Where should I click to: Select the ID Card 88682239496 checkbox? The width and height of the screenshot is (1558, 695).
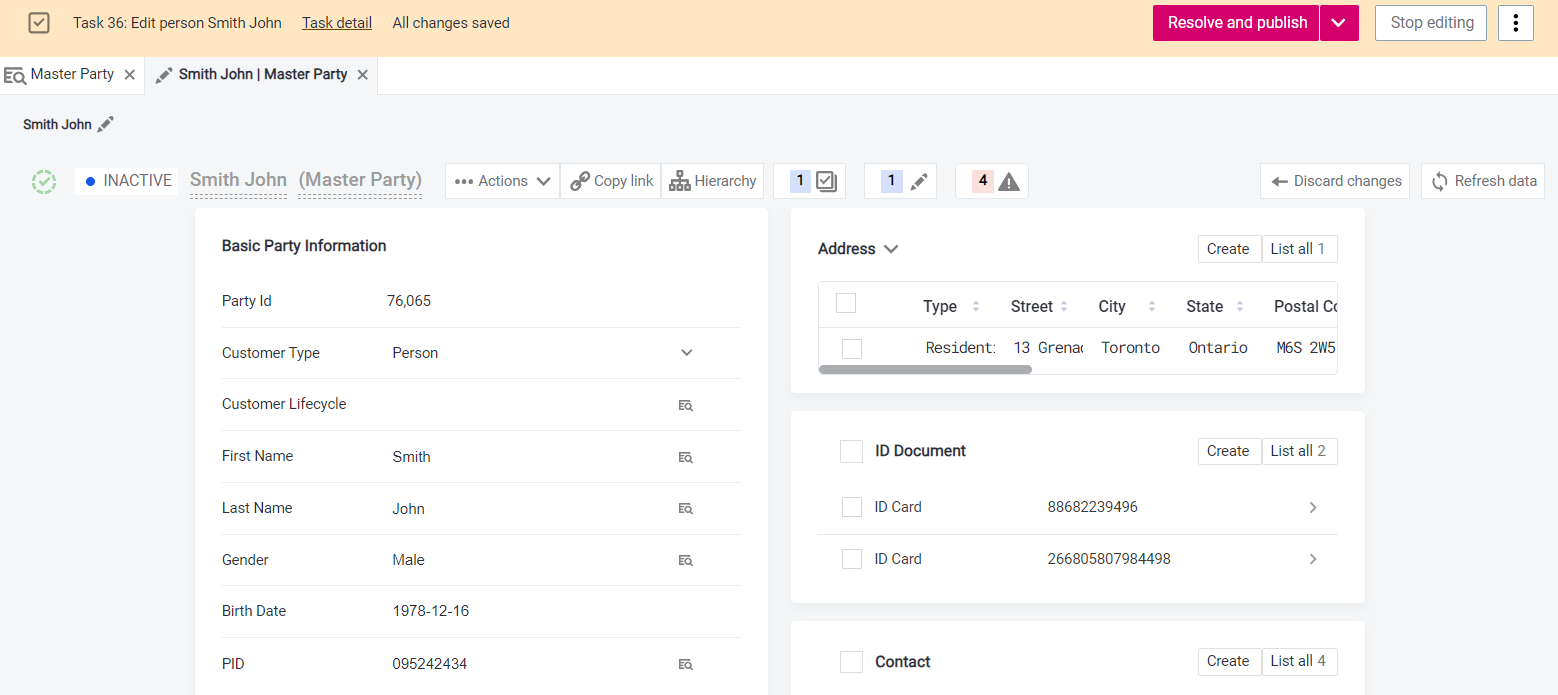coord(852,507)
